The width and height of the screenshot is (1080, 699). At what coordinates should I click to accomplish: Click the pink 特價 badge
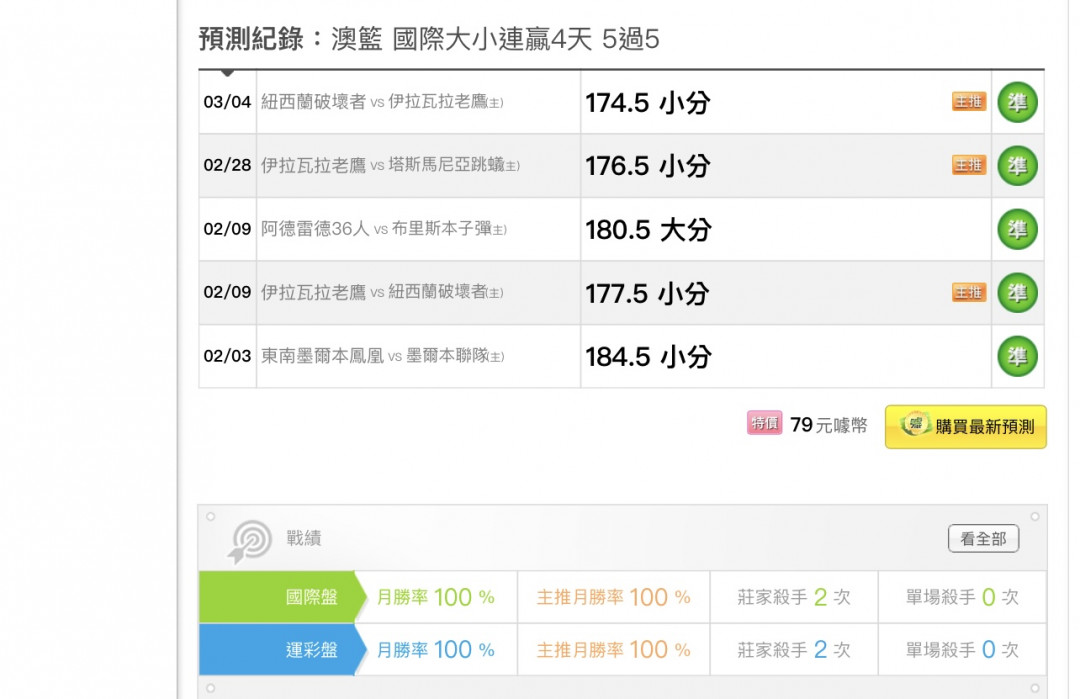tap(765, 424)
